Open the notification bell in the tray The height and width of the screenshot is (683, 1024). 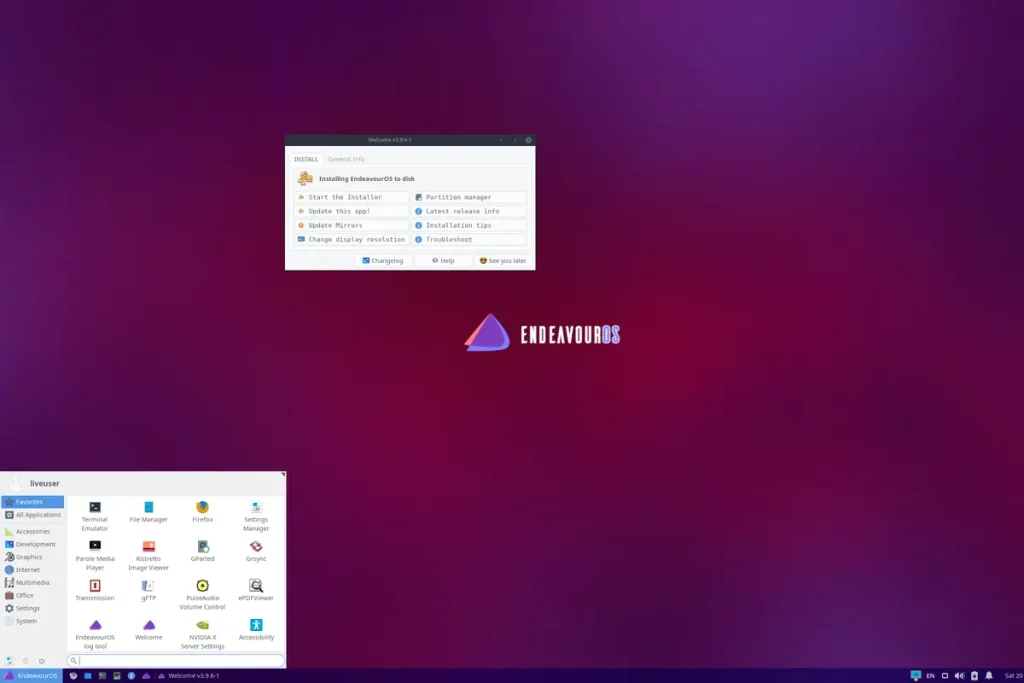click(x=989, y=675)
